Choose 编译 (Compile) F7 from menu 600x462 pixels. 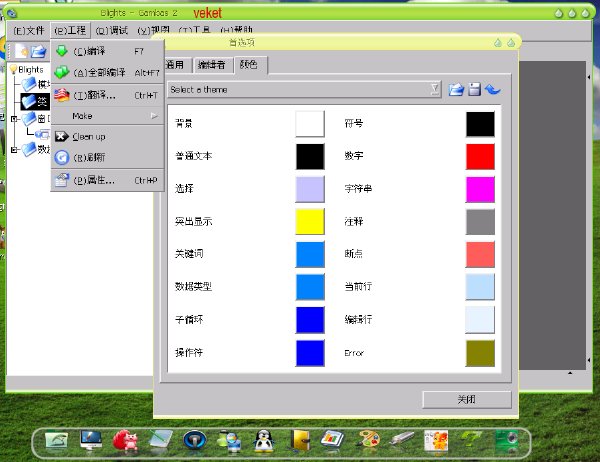click(x=108, y=51)
